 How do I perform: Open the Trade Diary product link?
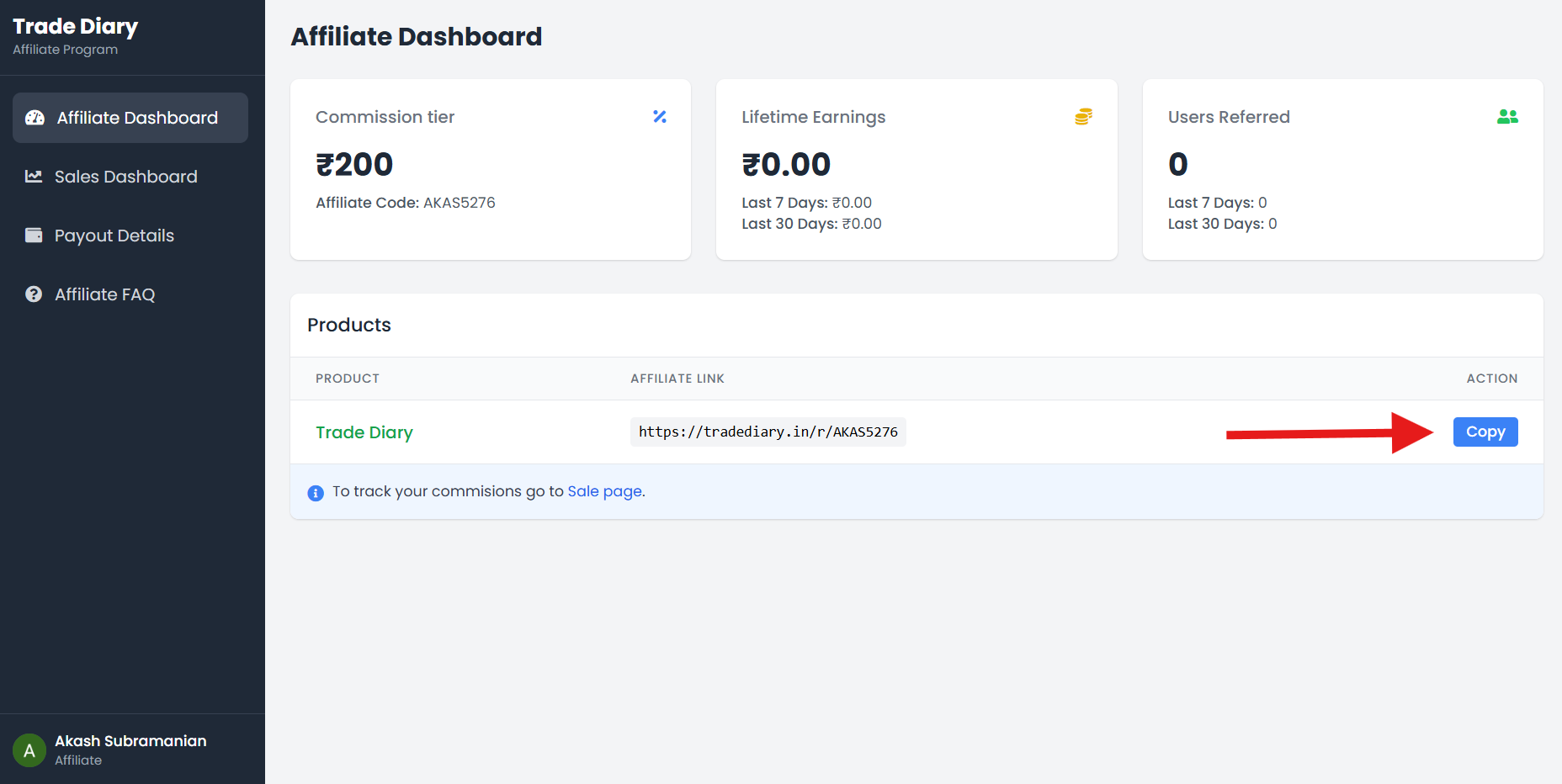pyautogui.click(x=364, y=432)
